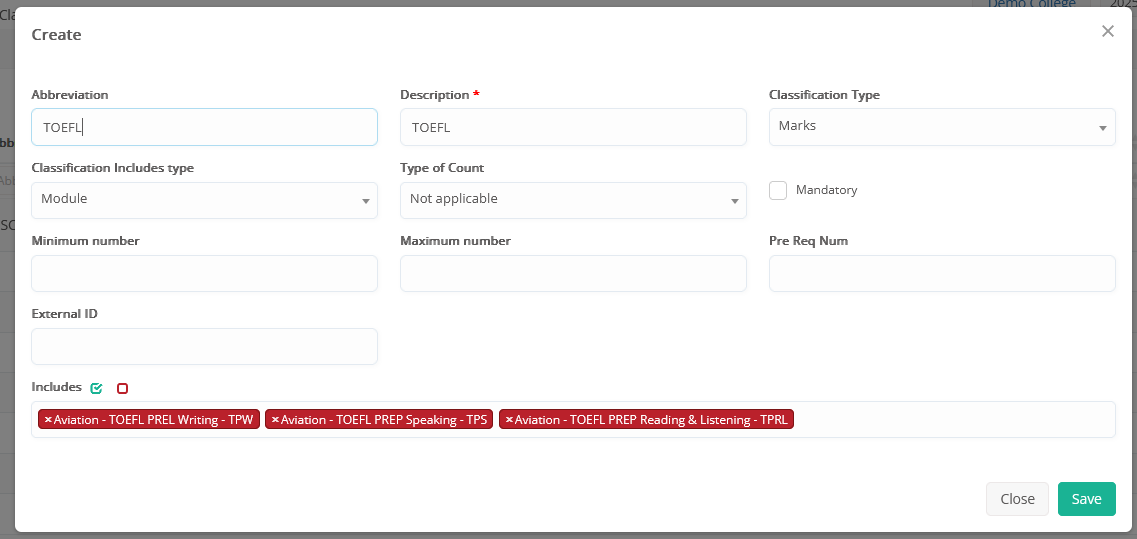
Task: Click the select-all icon beside Includes
Action: point(97,388)
